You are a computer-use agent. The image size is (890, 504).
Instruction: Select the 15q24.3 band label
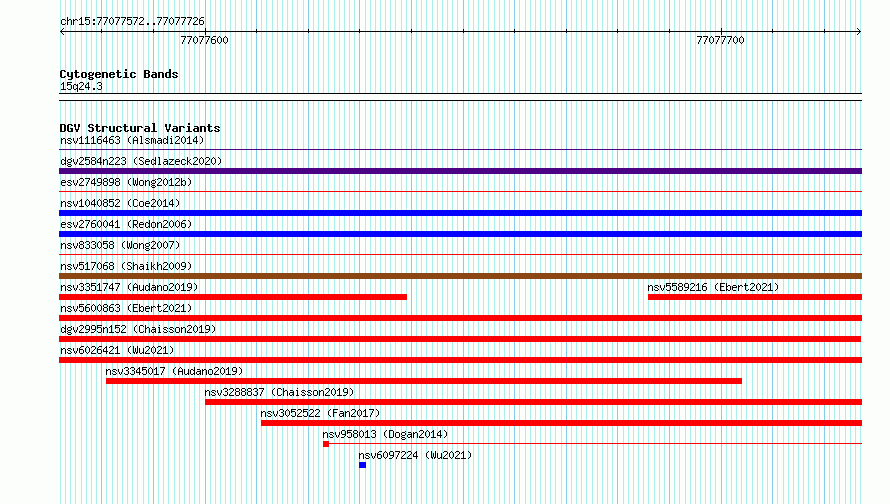coord(81,86)
